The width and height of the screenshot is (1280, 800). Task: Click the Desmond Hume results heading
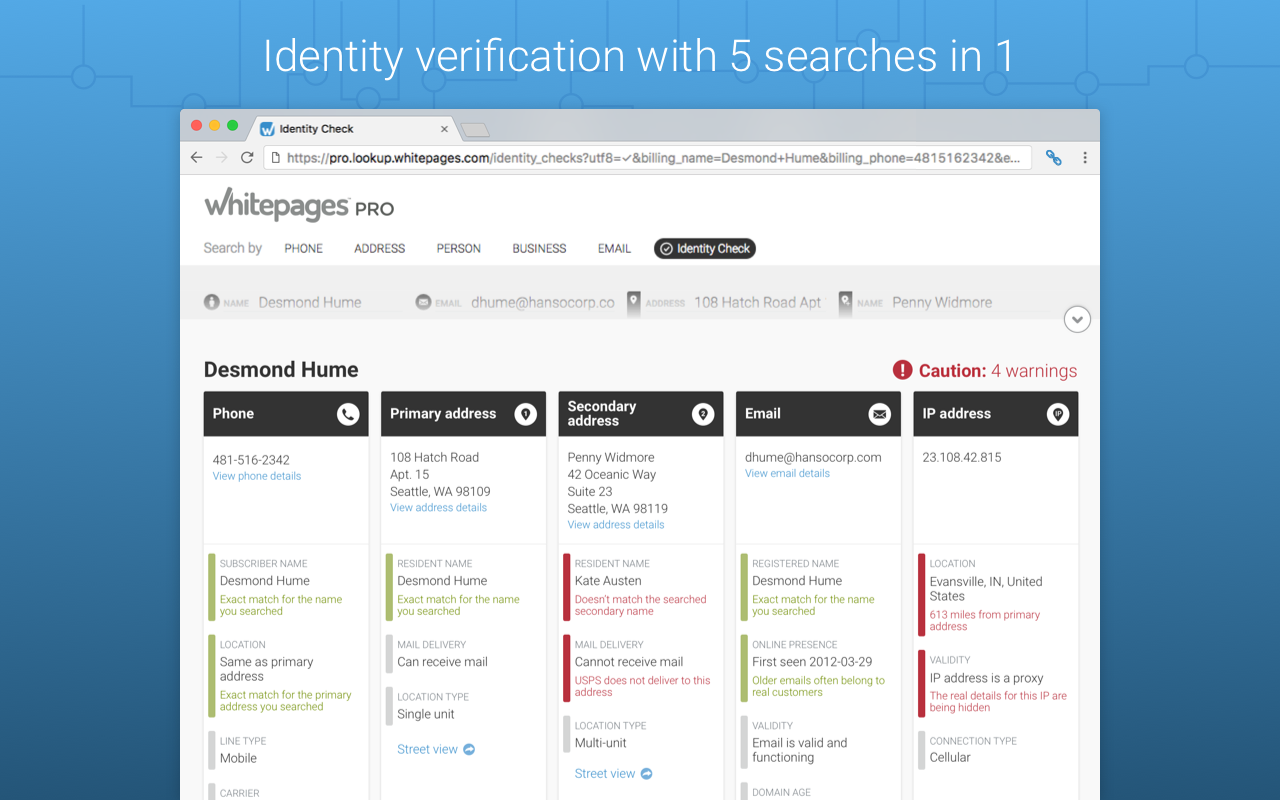coord(281,370)
